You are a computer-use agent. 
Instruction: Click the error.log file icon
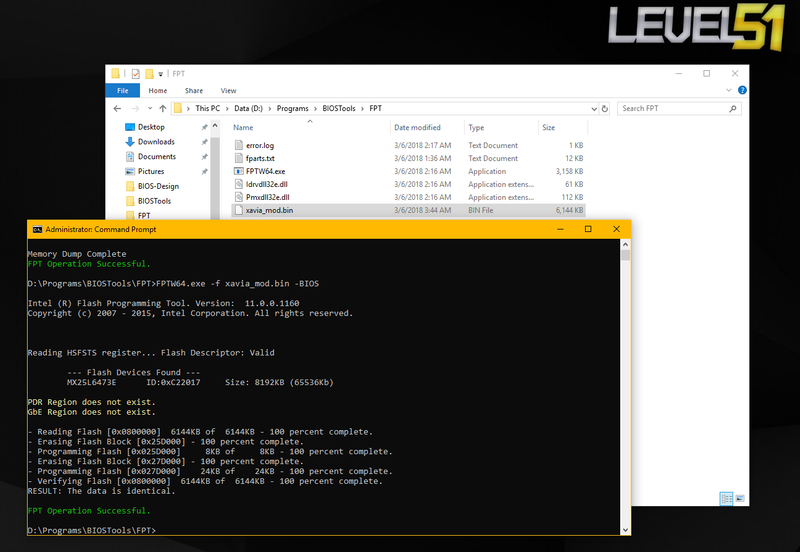(x=238, y=145)
